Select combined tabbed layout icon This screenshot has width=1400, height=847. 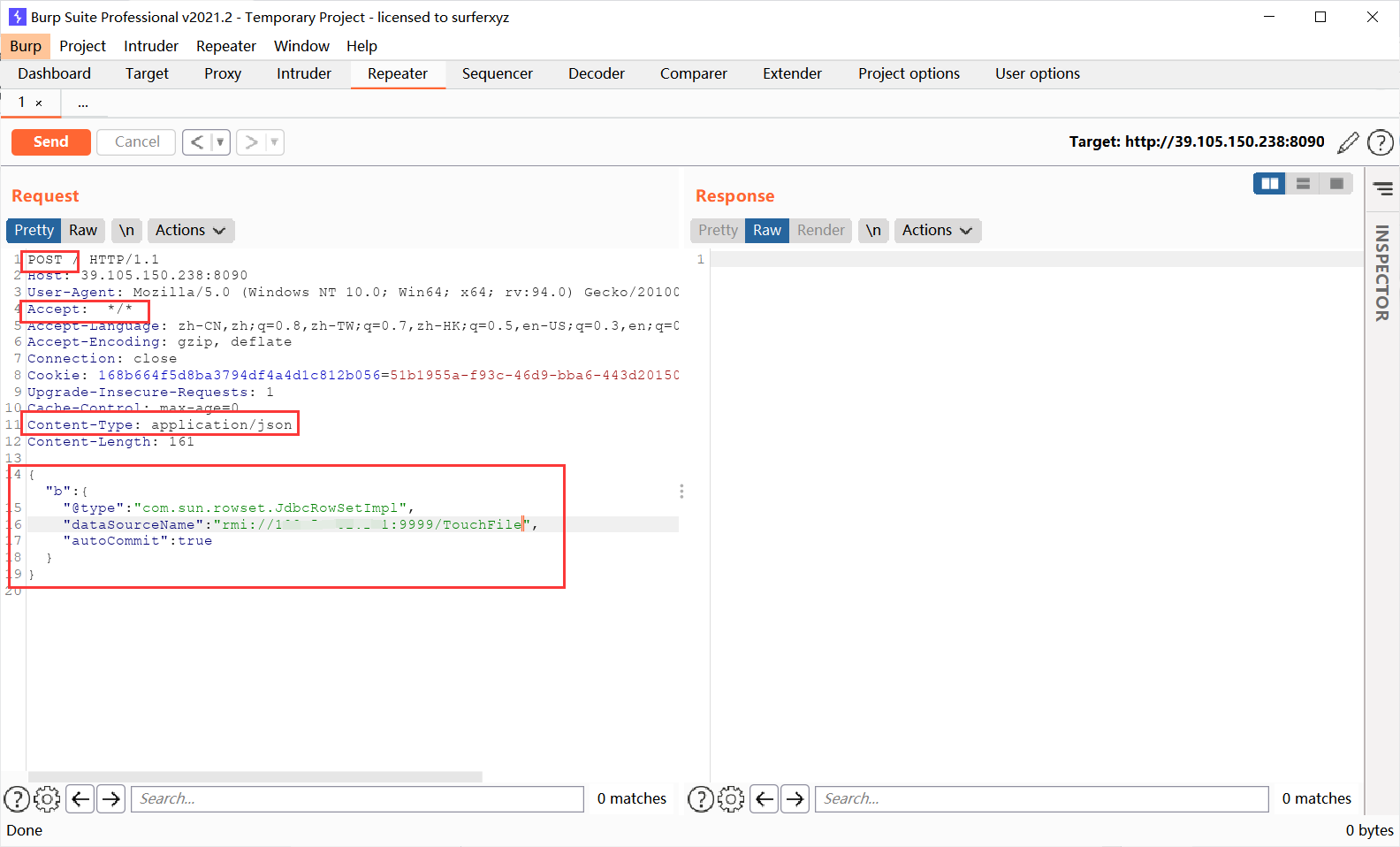click(1336, 184)
